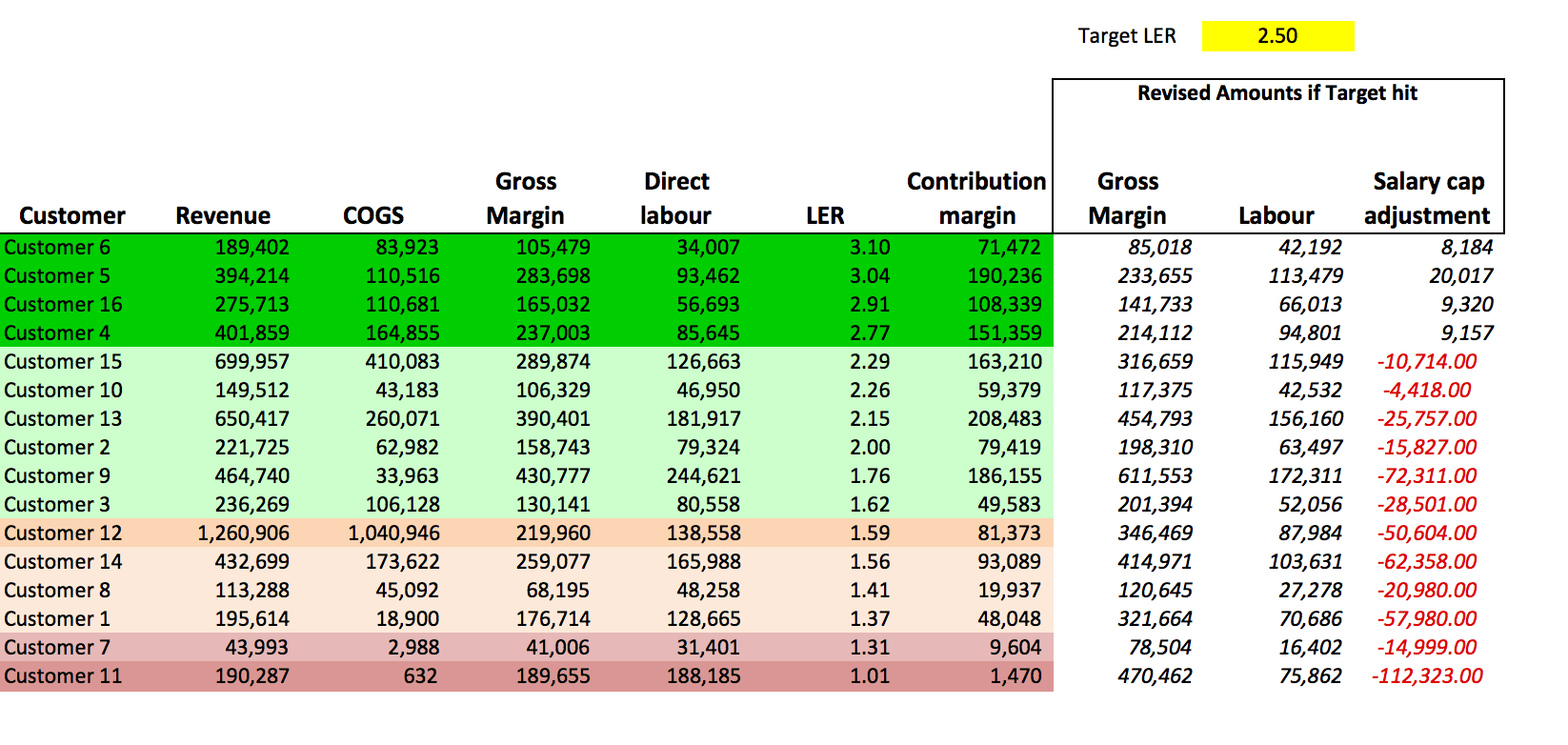Viewport: 1568px width, 745px height.
Task: Select Customer 11 COGS value 632
Action: (x=420, y=676)
